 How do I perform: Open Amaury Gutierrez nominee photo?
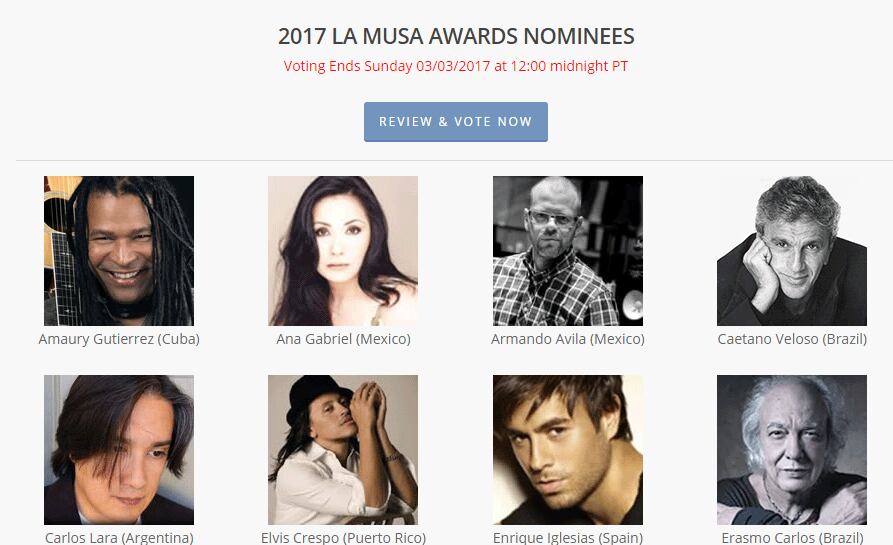click(119, 251)
